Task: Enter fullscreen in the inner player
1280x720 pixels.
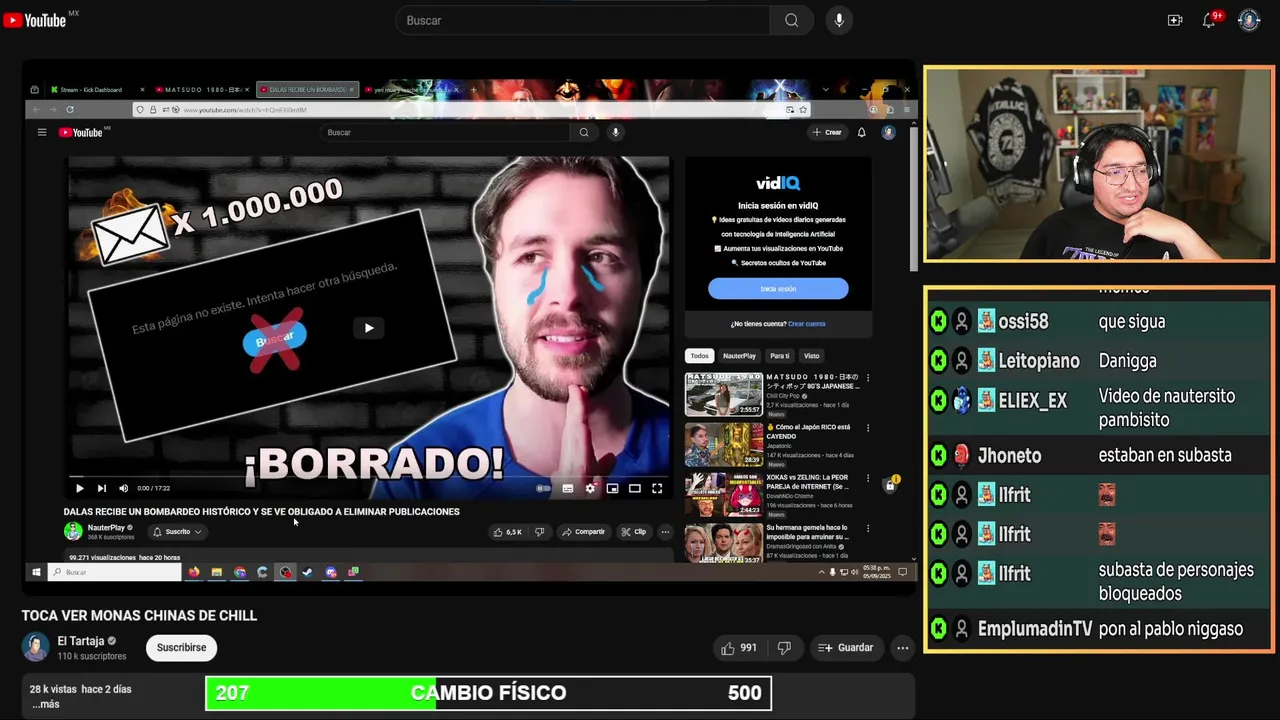Action: point(657,488)
